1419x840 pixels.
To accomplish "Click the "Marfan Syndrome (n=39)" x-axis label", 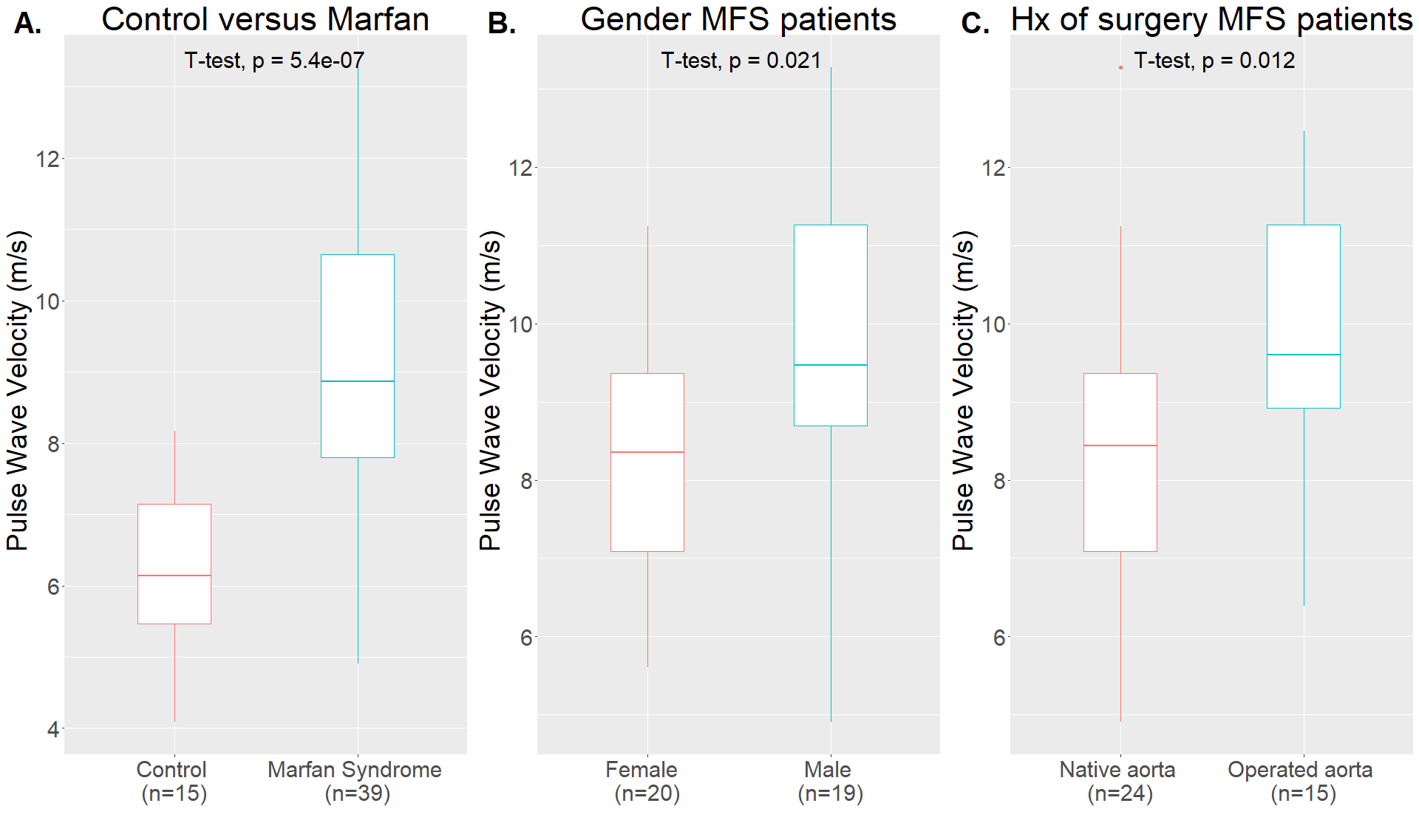I will tap(355, 782).
